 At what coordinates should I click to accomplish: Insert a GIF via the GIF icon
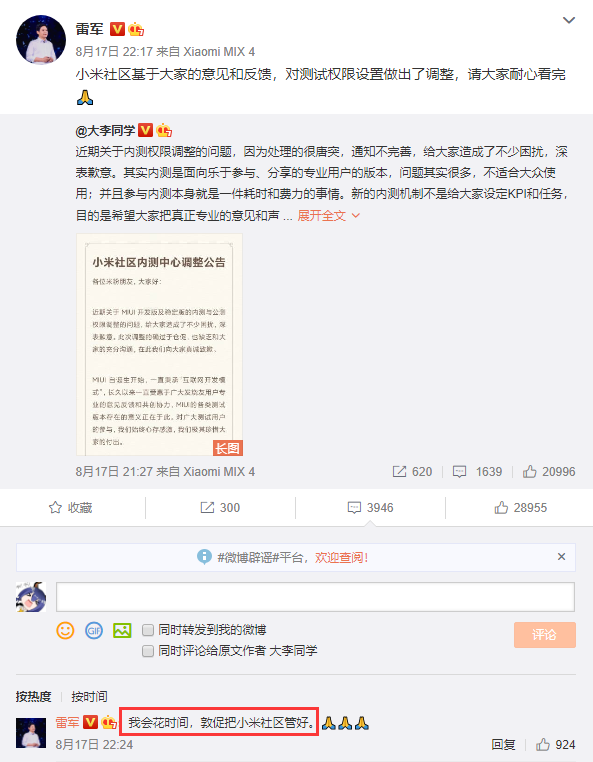pos(94,630)
